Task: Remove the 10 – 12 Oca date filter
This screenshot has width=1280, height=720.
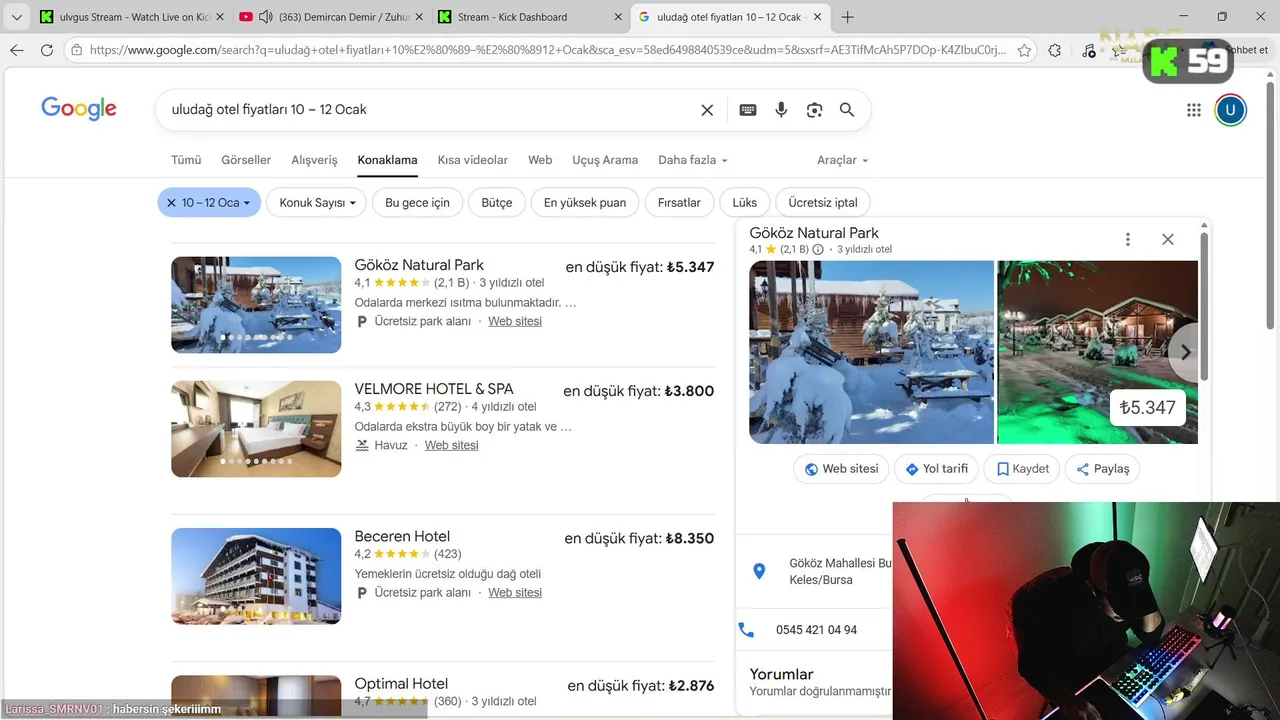Action: click(x=171, y=202)
